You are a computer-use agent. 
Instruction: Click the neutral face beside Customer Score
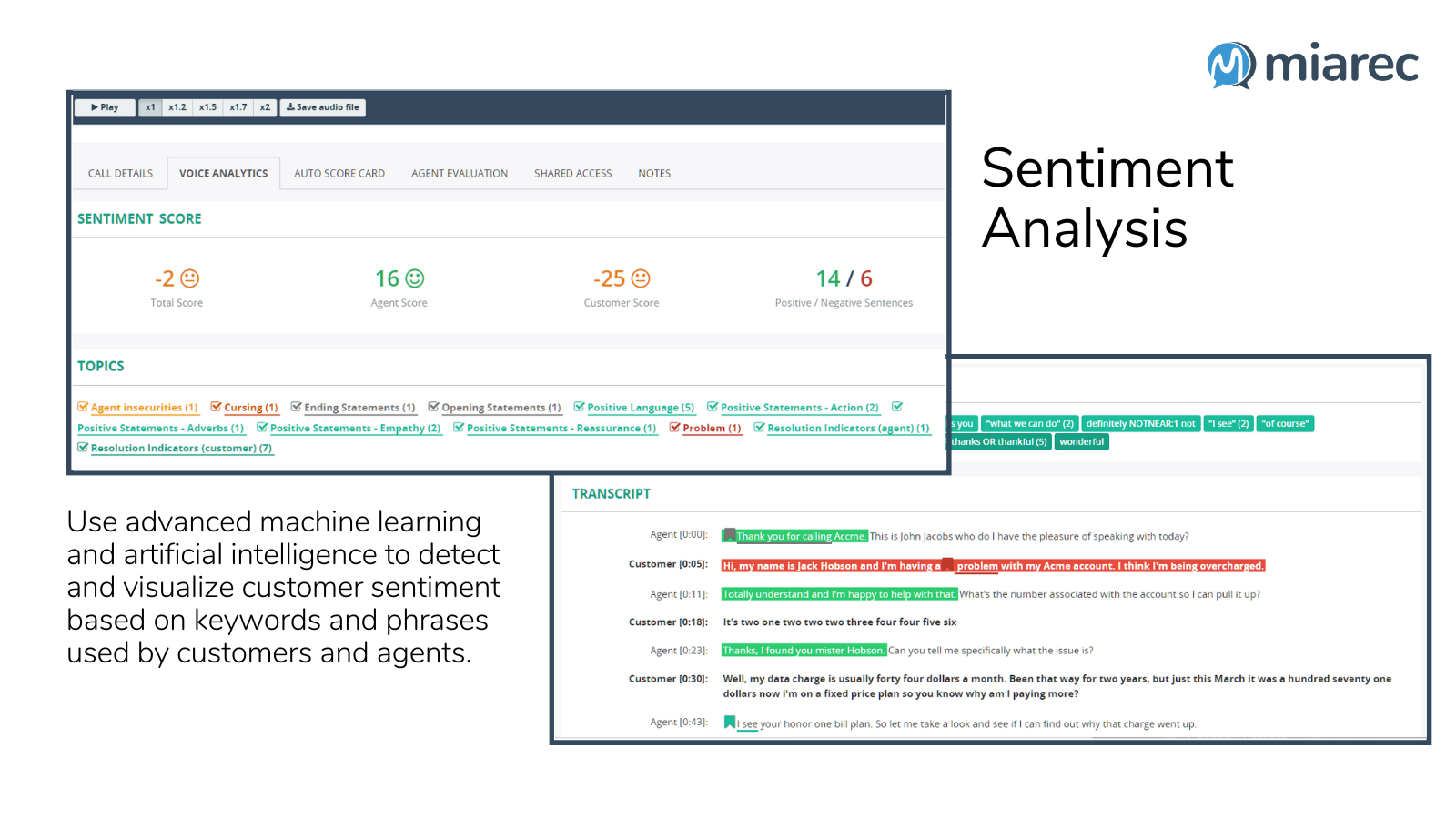(x=642, y=278)
